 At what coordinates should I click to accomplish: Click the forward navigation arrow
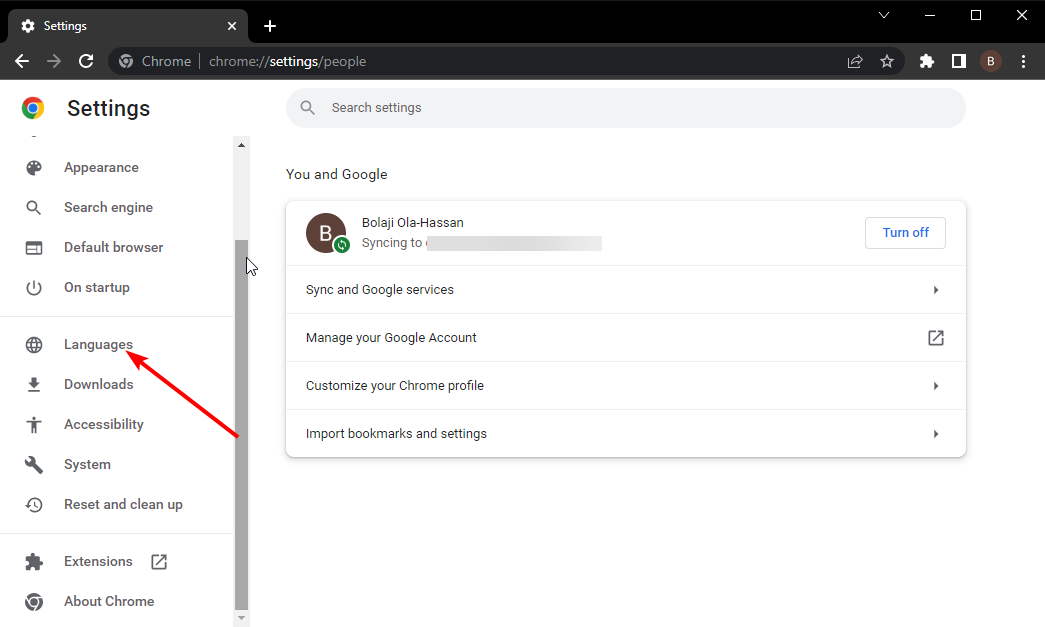(x=54, y=61)
